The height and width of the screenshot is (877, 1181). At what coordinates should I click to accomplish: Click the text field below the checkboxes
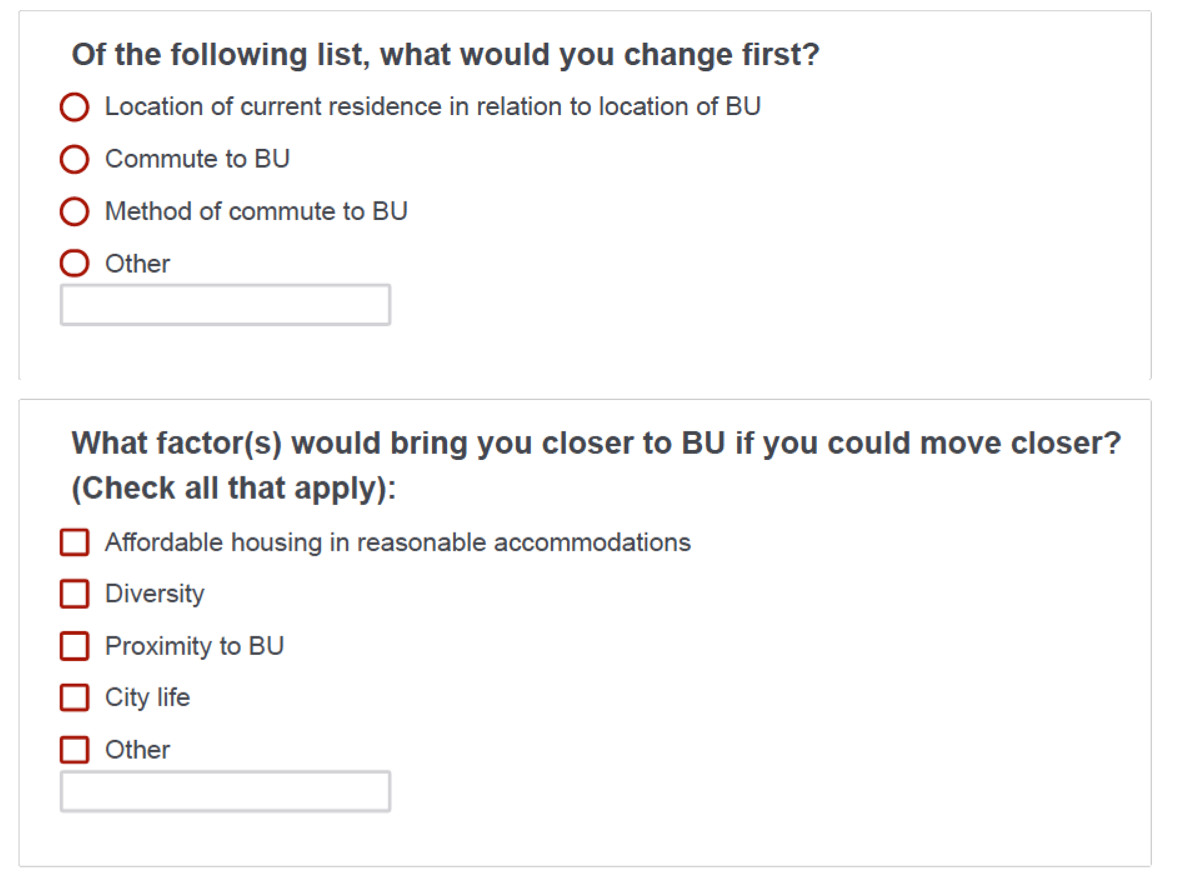click(225, 791)
